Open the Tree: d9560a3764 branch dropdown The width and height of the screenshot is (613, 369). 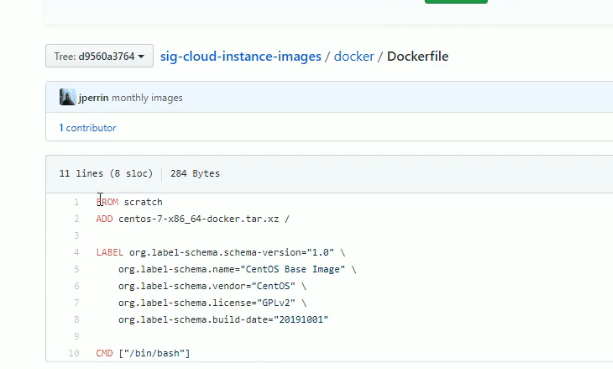click(99, 56)
